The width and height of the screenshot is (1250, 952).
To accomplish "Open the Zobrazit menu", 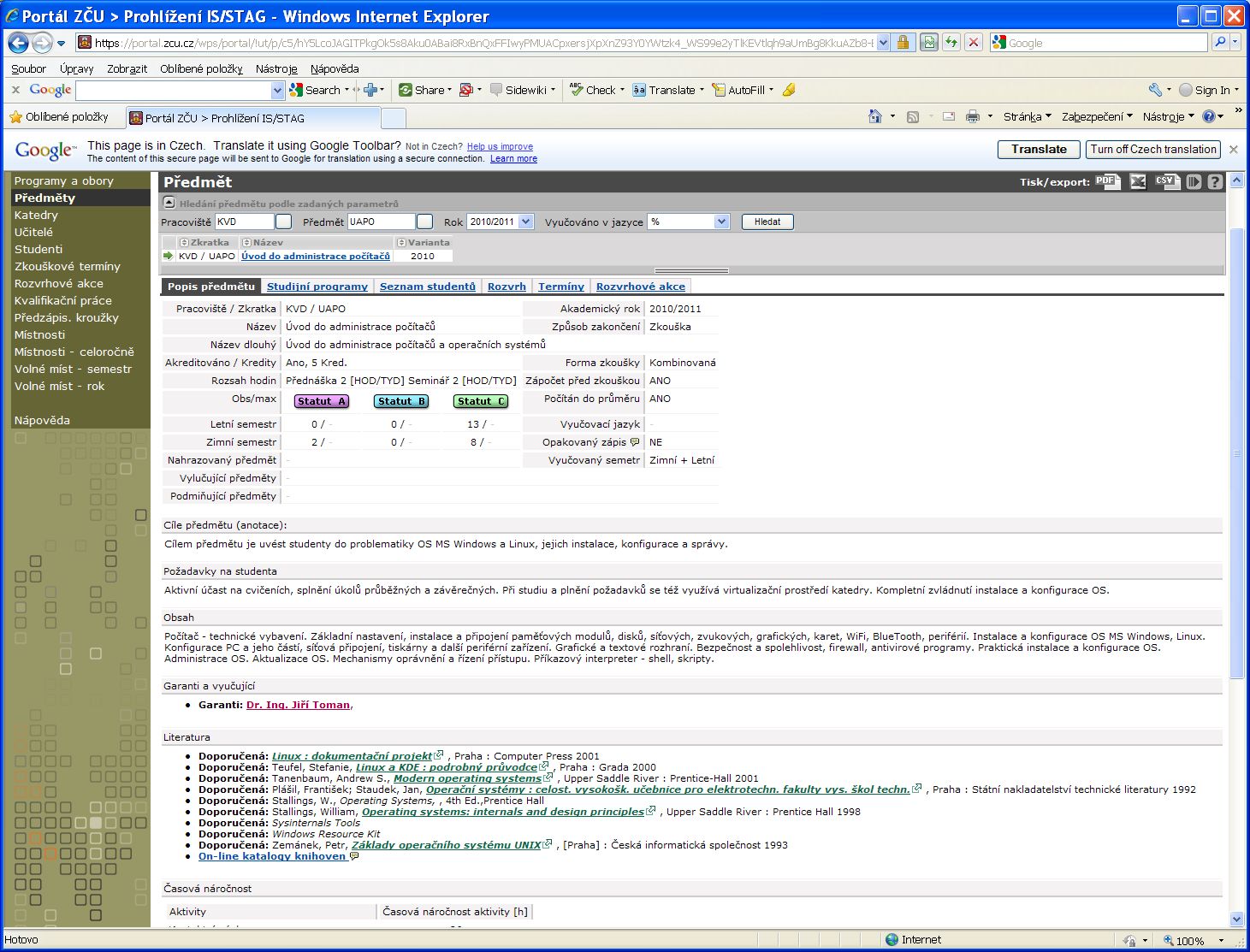I will [127, 68].
